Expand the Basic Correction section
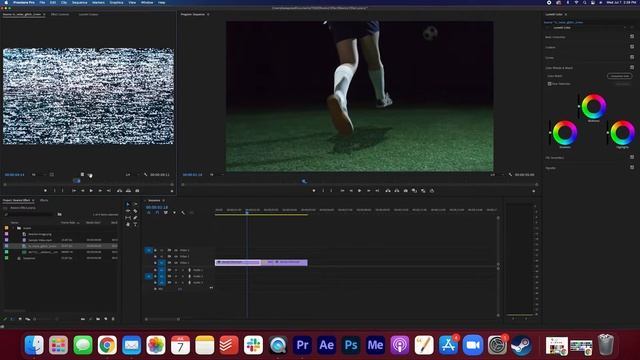This screenshot has width=640, height=360. [x=556, y=37]
